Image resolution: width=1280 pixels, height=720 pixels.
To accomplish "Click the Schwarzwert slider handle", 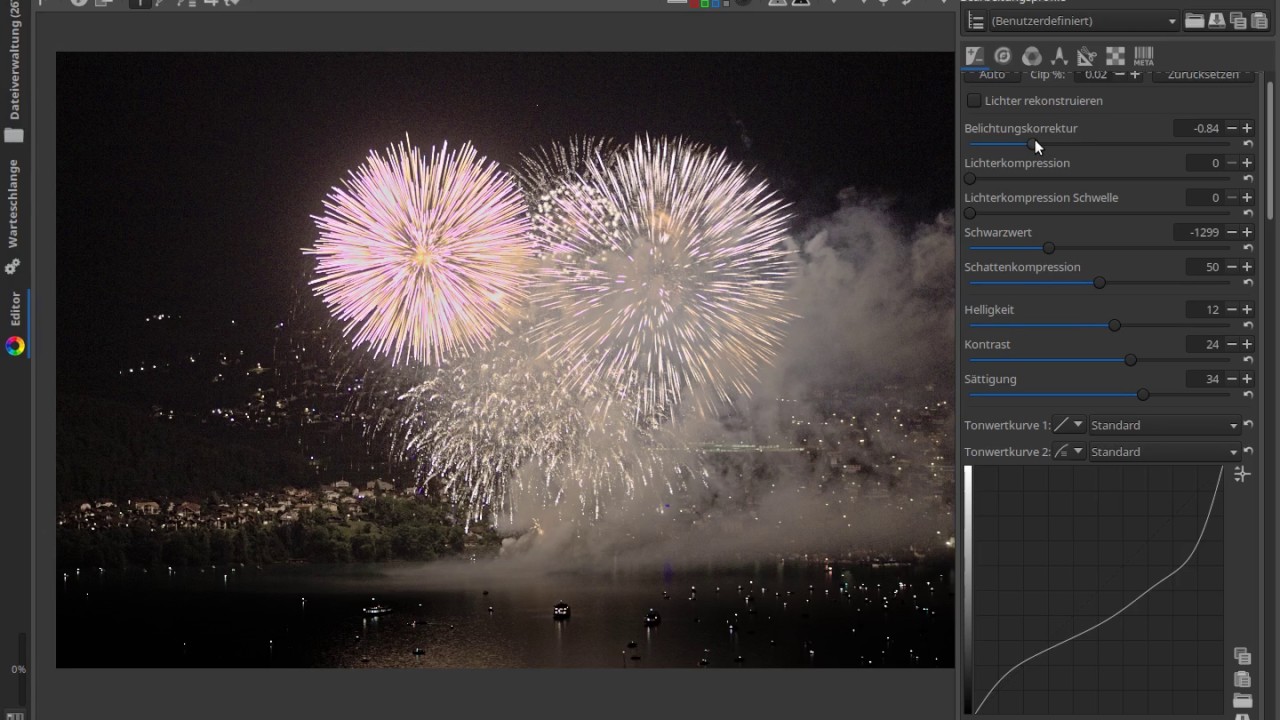I will pos(1048,248).
